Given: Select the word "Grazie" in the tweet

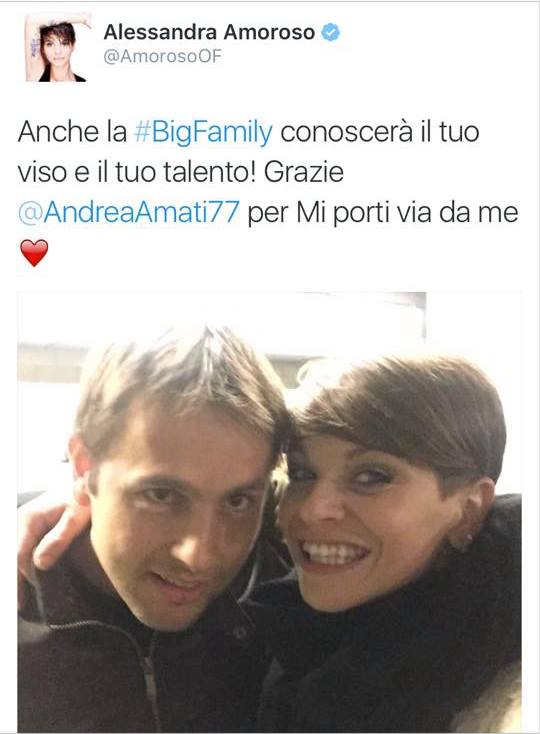Looking at the screenshot, I should click(x=304, y=172).
